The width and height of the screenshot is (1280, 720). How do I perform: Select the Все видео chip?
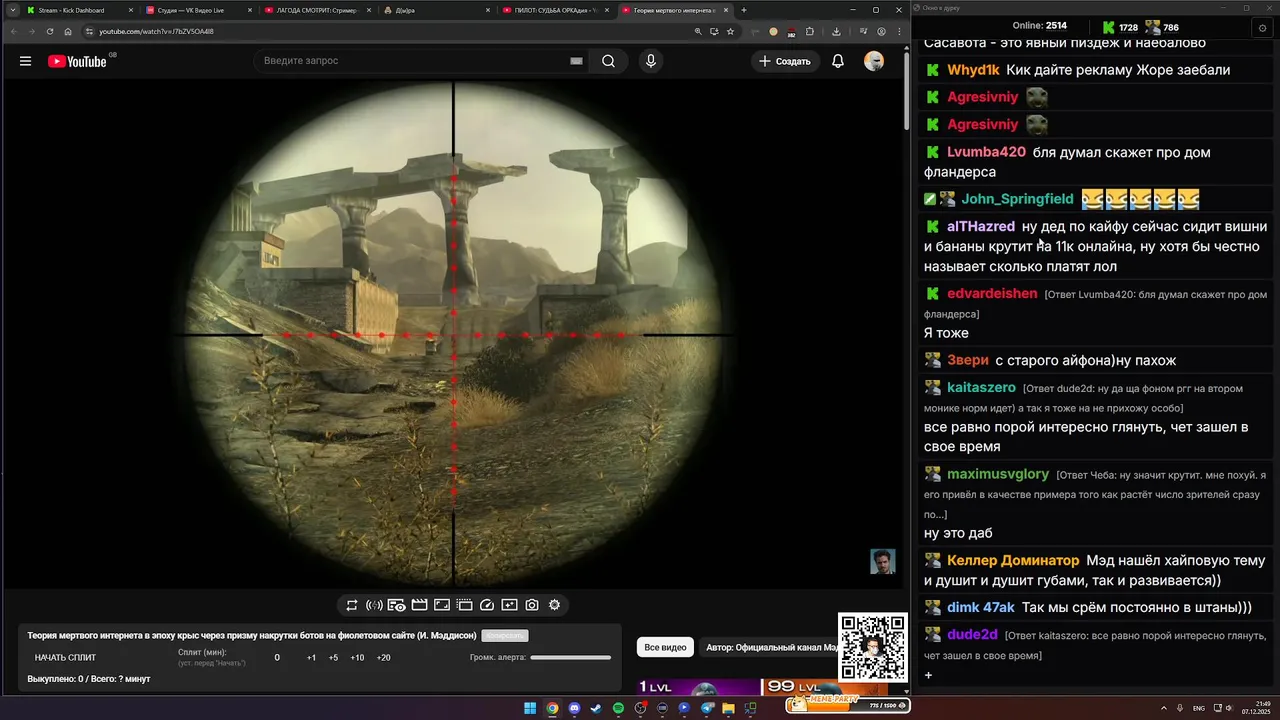665,647
